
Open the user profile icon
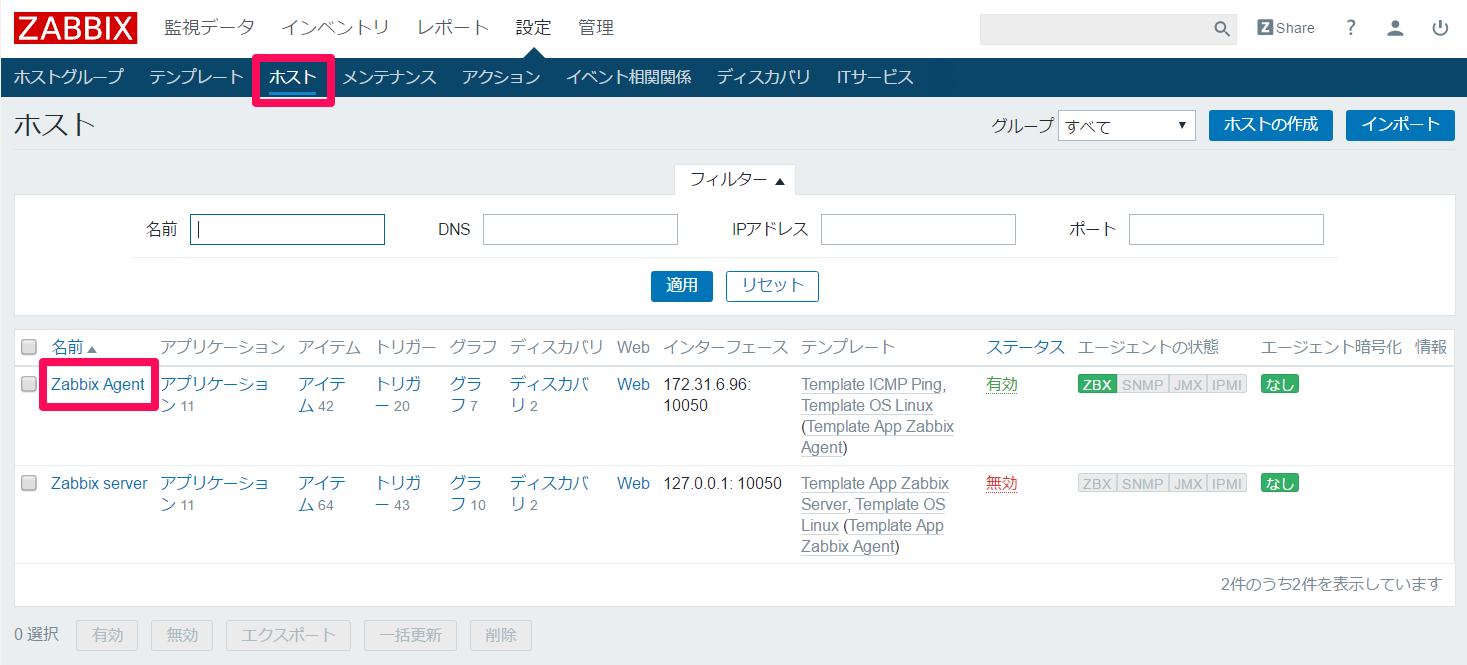point(1395,28)
